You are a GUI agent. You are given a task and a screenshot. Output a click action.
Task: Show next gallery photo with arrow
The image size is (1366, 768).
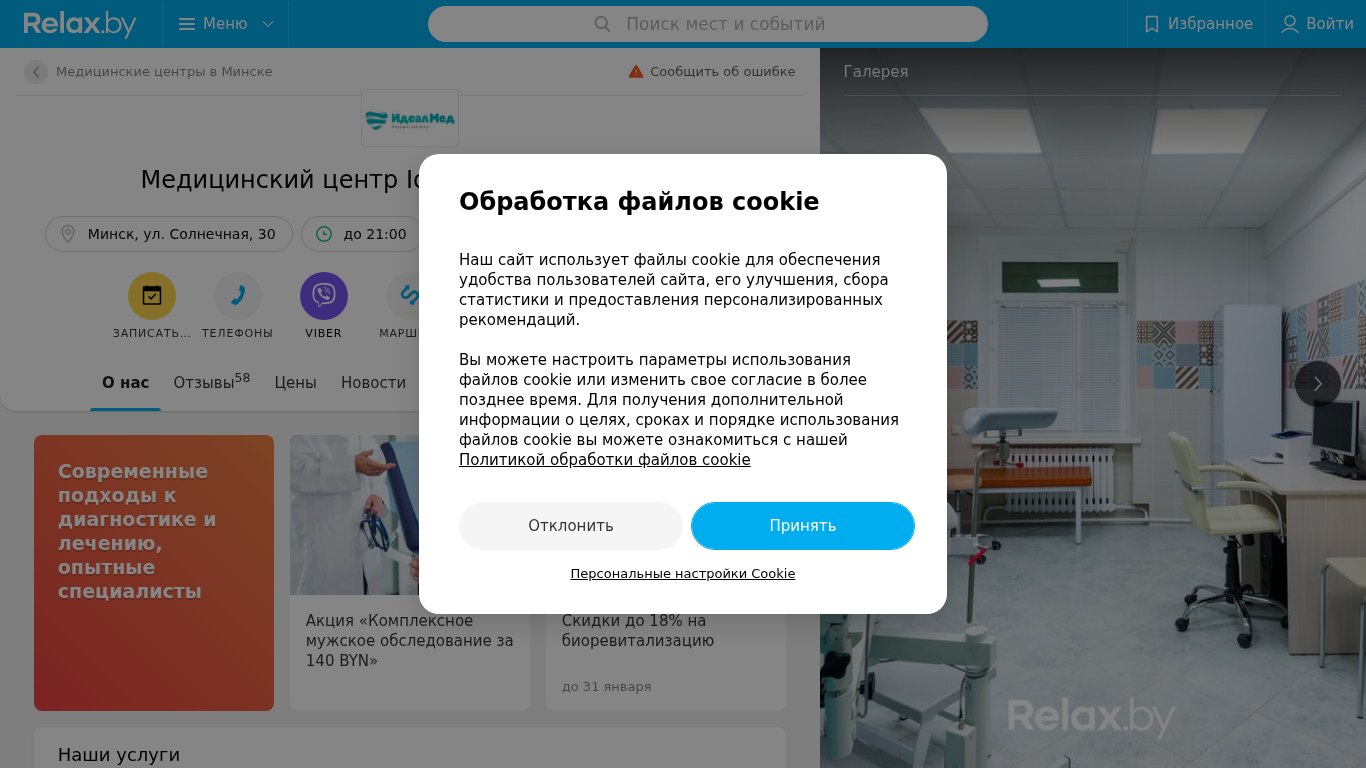pos(1318,384)
